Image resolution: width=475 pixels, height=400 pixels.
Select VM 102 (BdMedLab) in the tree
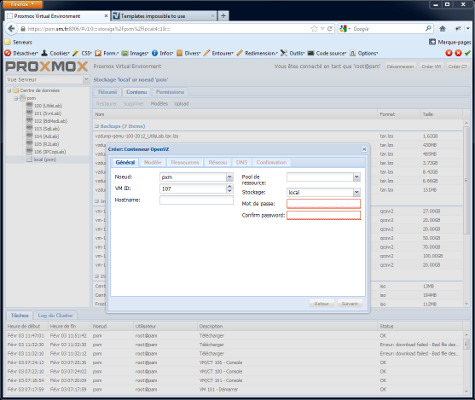[47, 121]
